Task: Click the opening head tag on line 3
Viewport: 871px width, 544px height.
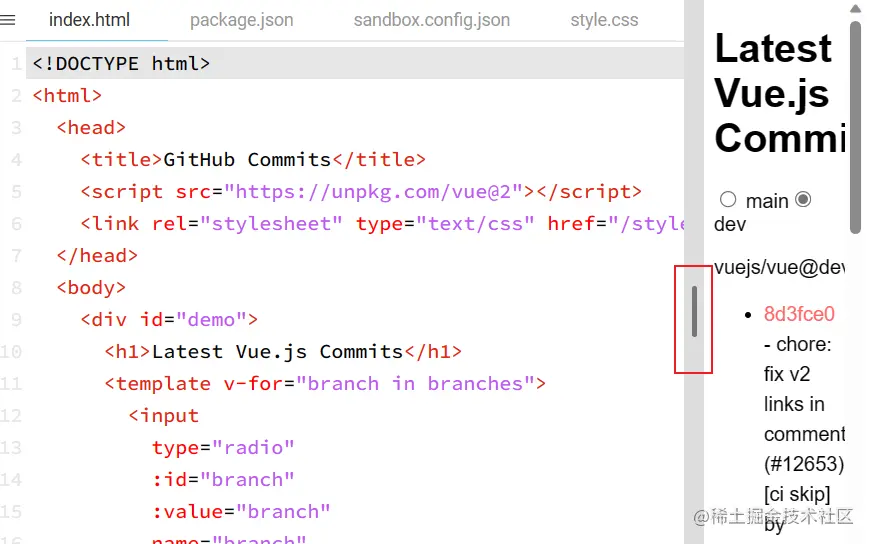Action: point(91,128)
